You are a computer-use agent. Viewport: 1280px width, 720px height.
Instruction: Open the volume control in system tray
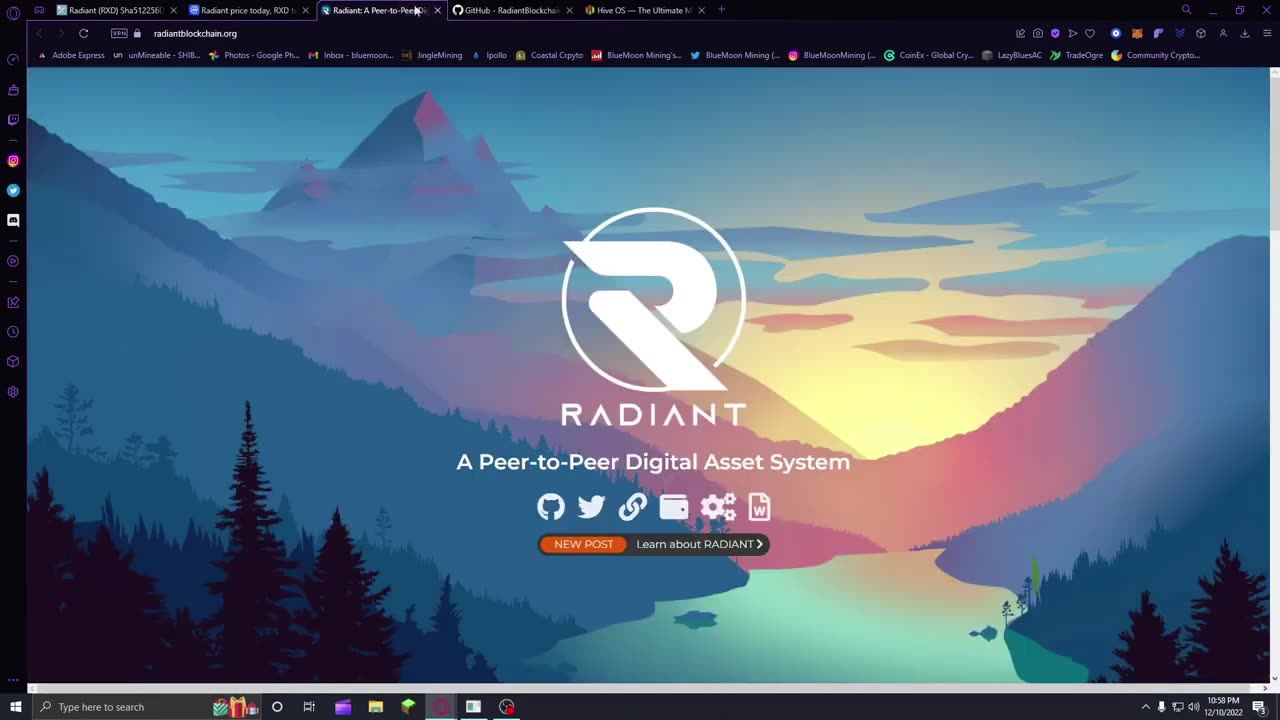(x=1193, y=707)
